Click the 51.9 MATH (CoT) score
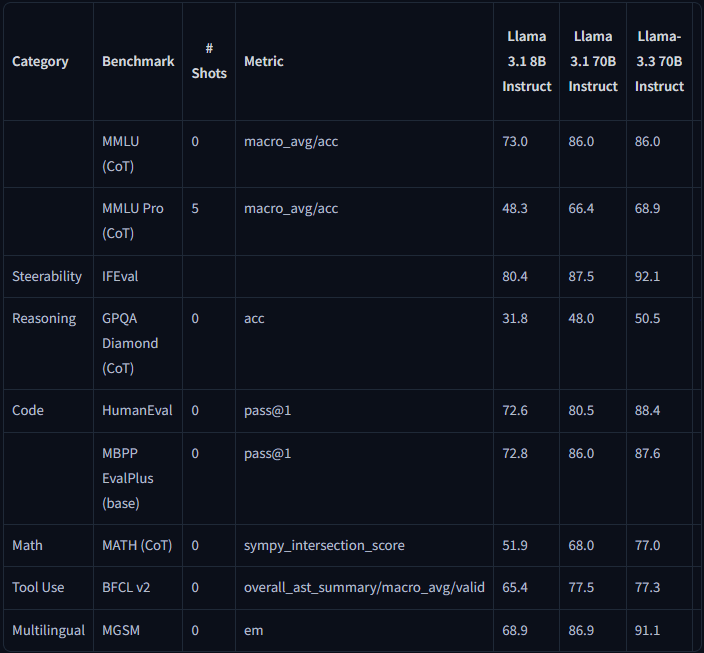The width and height of the screenshot is (704, 653). click(x=515, y=545)
